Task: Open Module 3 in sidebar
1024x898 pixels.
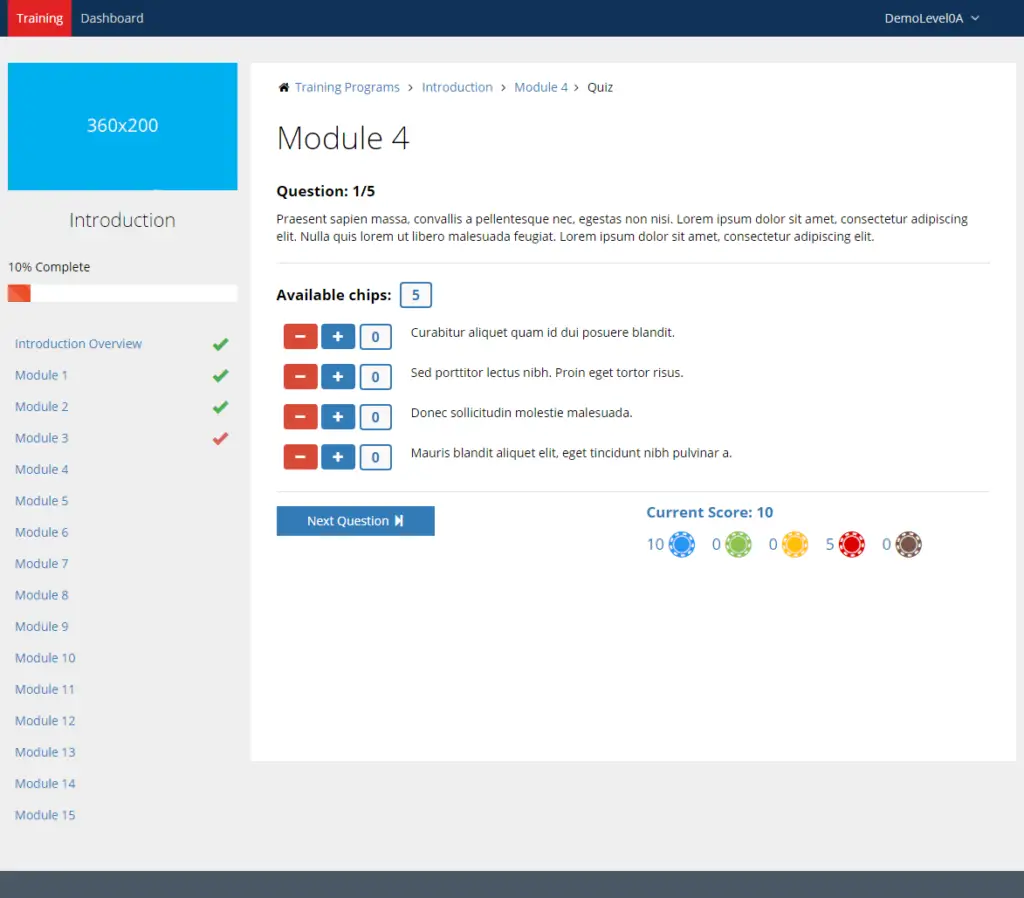Action: 41,438
